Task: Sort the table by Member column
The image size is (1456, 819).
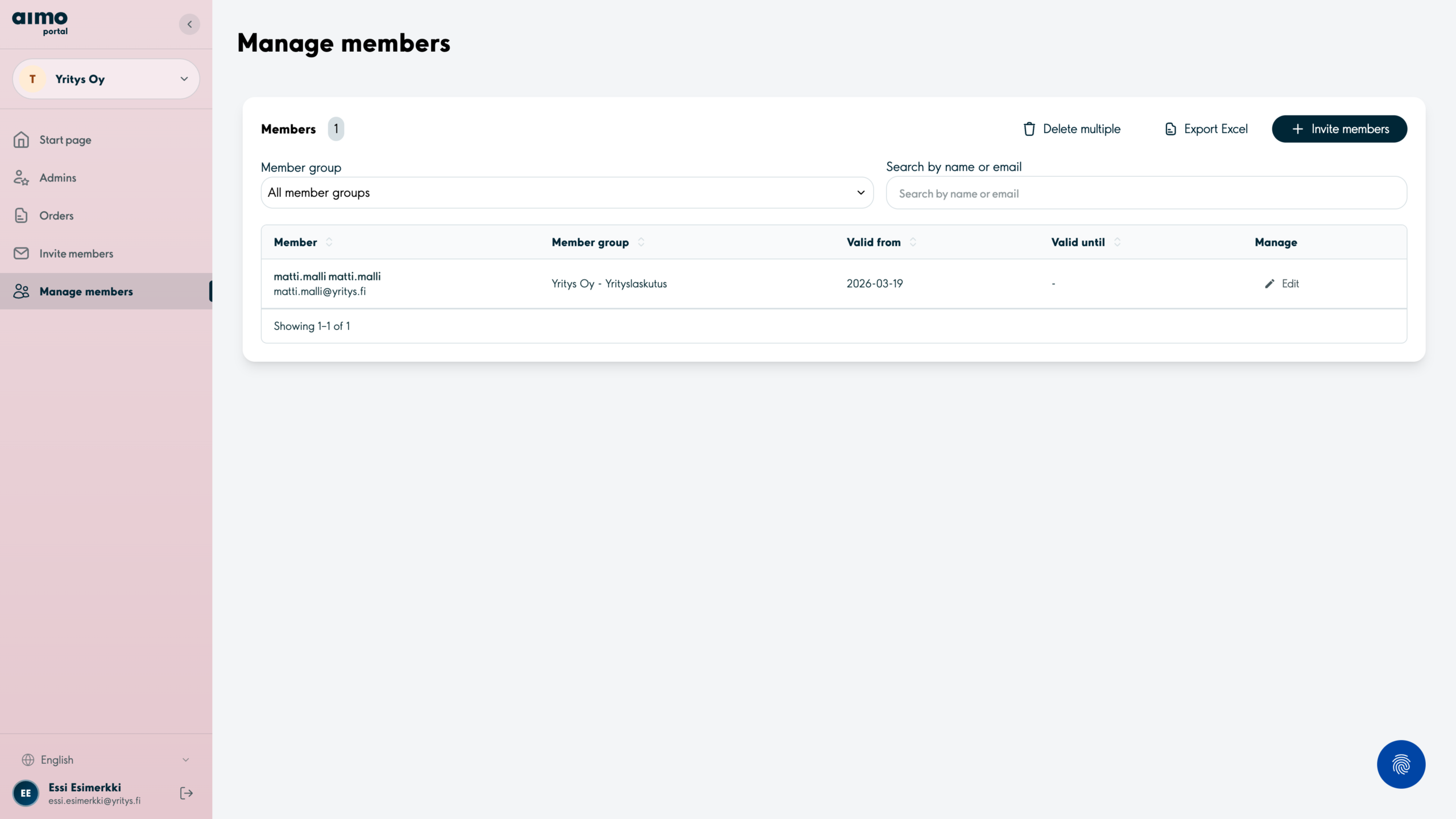Action: (329, 242)
